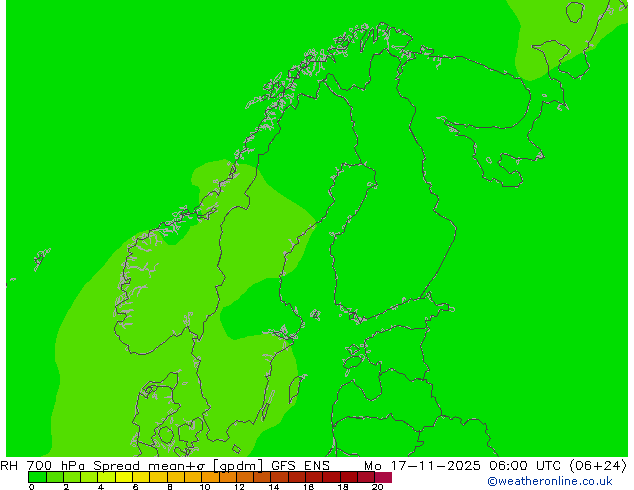
Task: Pick the legend swatch for spread 6 to 7
Action: (x=141, y=477)
